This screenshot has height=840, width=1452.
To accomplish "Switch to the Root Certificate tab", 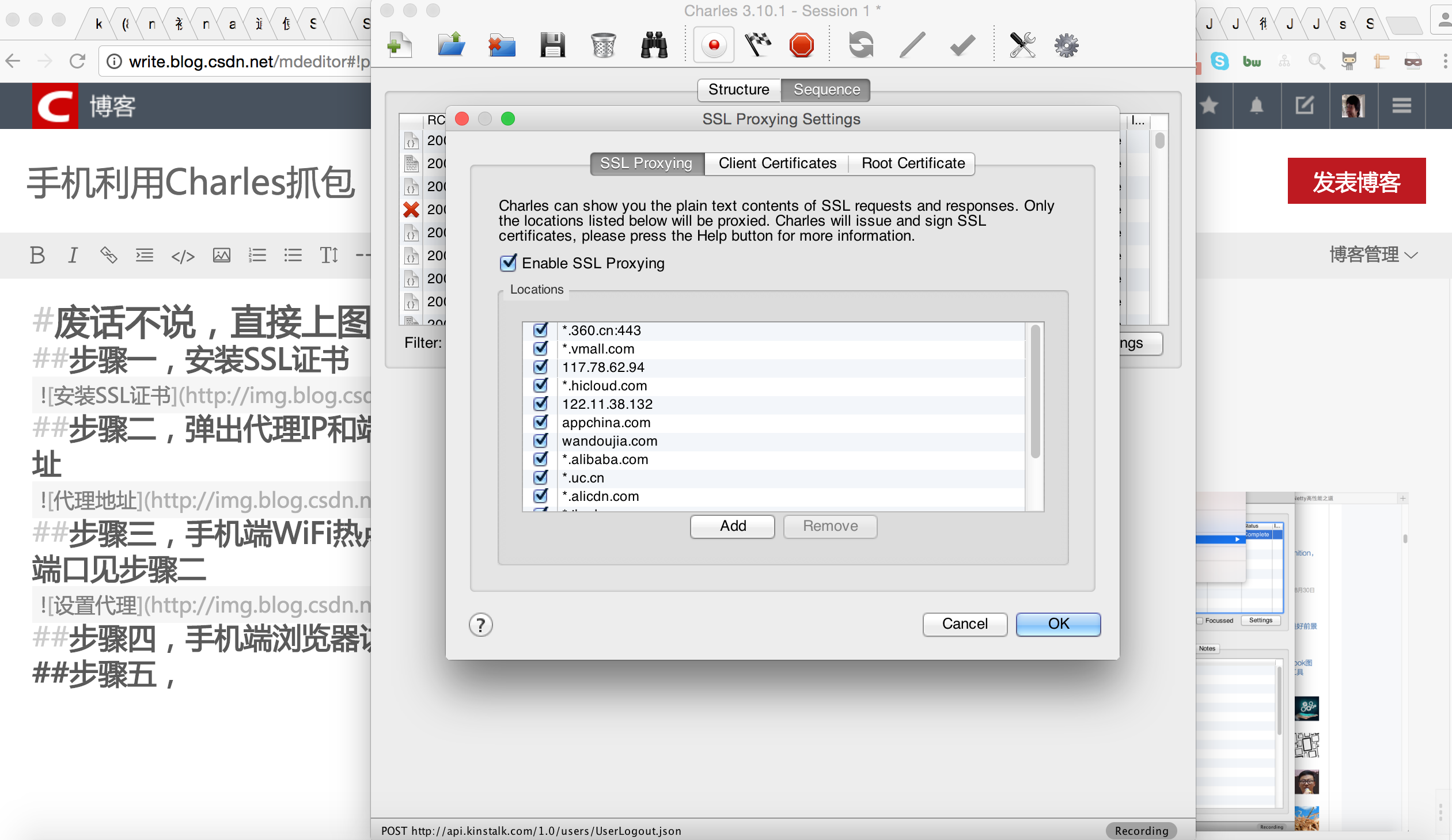I will point(910,163).
